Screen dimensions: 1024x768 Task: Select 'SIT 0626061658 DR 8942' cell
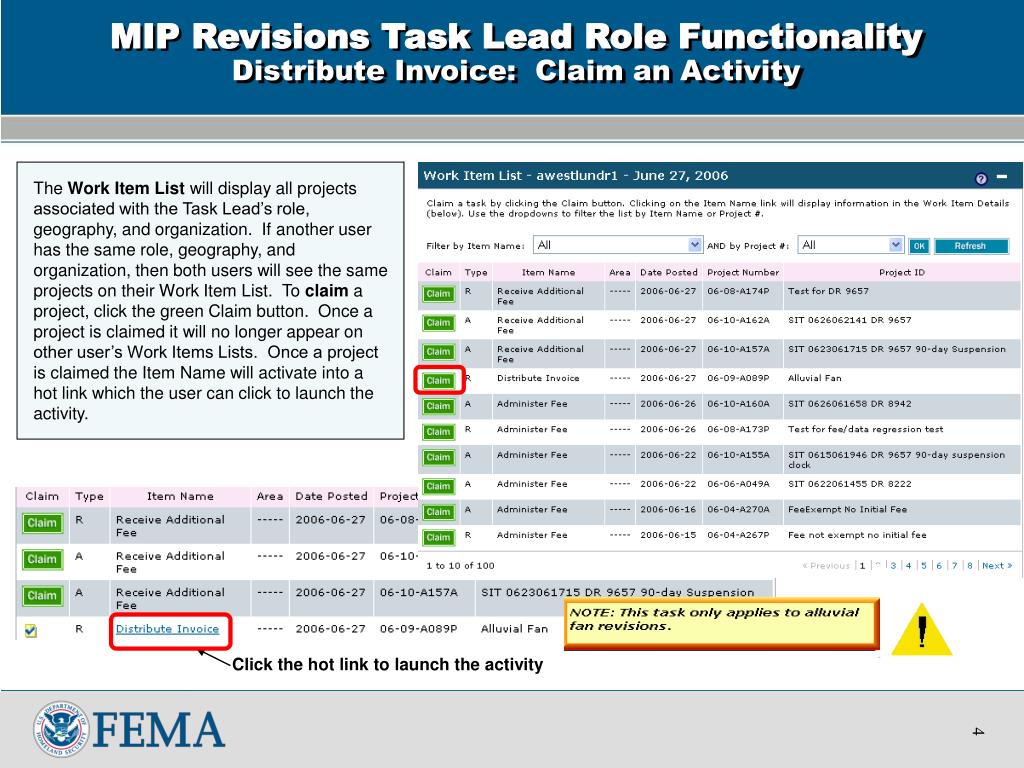(x=850, y=404)
